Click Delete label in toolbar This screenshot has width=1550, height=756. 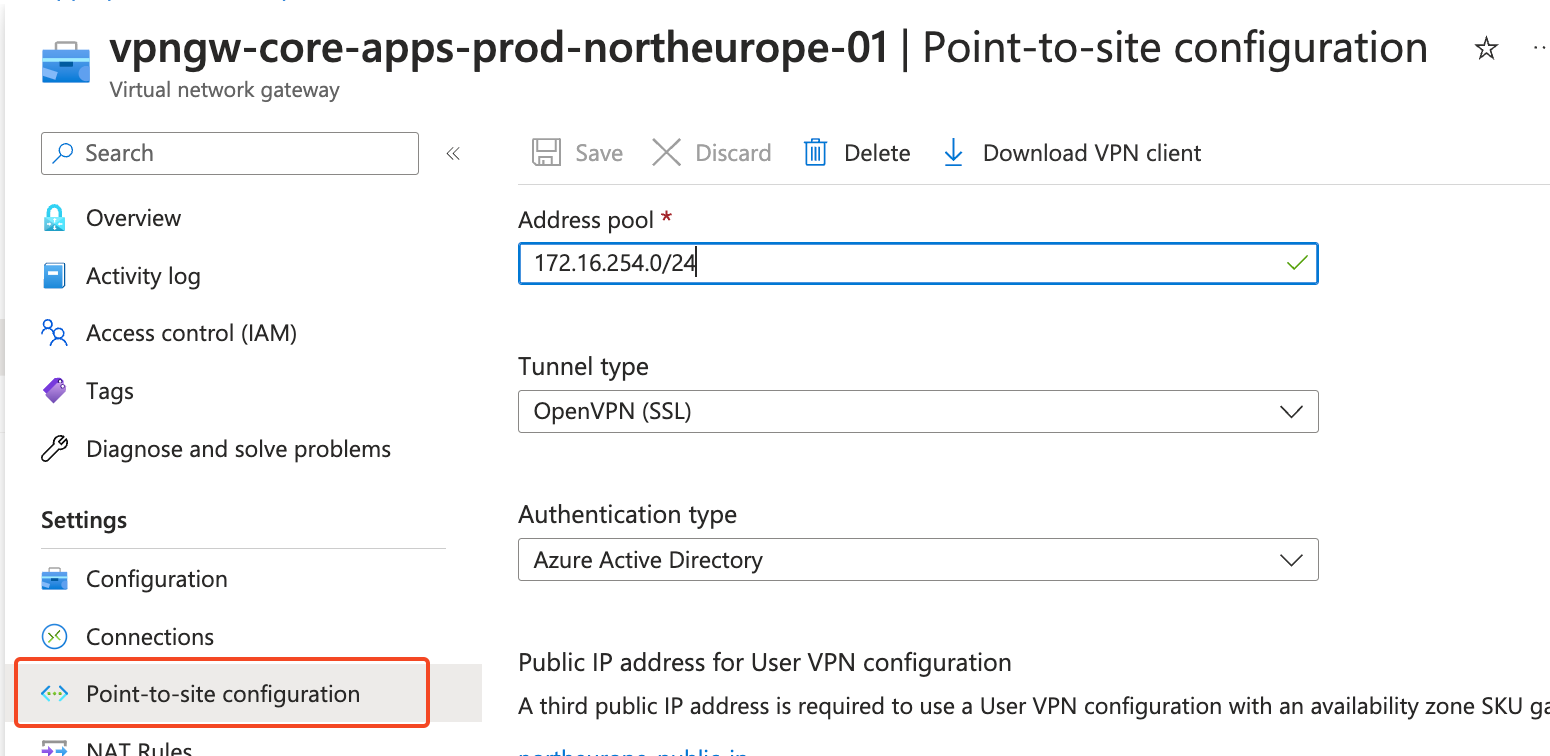[x=877, y=153]
